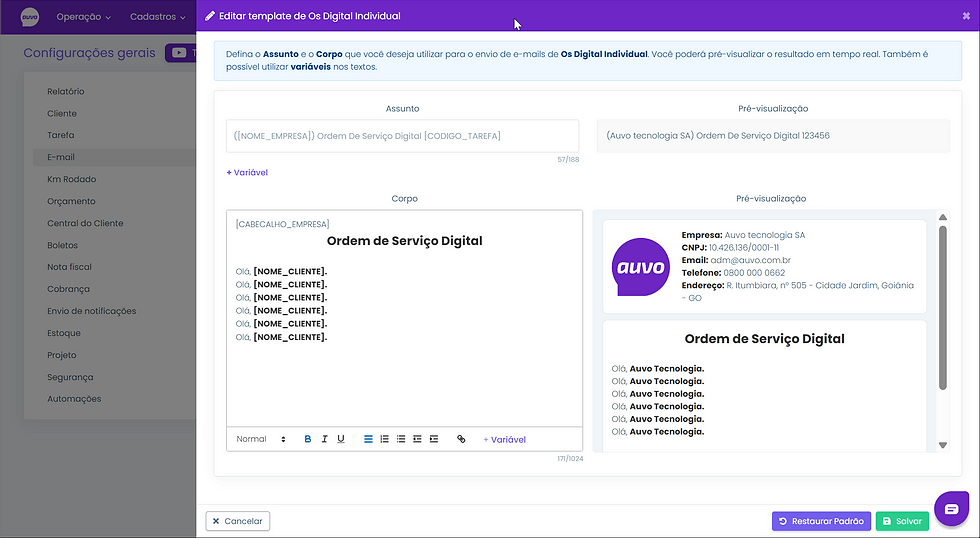Click the [CABECALHO_EMPRESA] variable text

282,224
